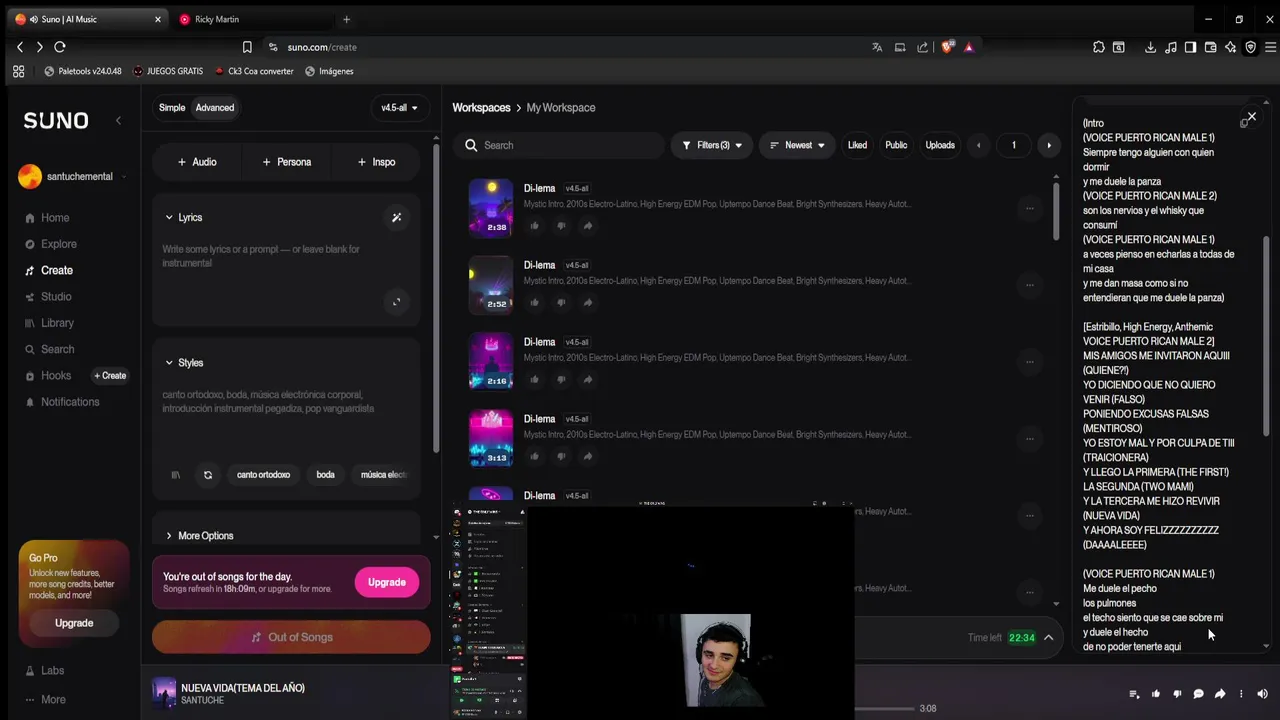Open the santuchemental account menu
Viewport: 1280px width, 720px height.
pyautogui.click(x=73, y=177)
